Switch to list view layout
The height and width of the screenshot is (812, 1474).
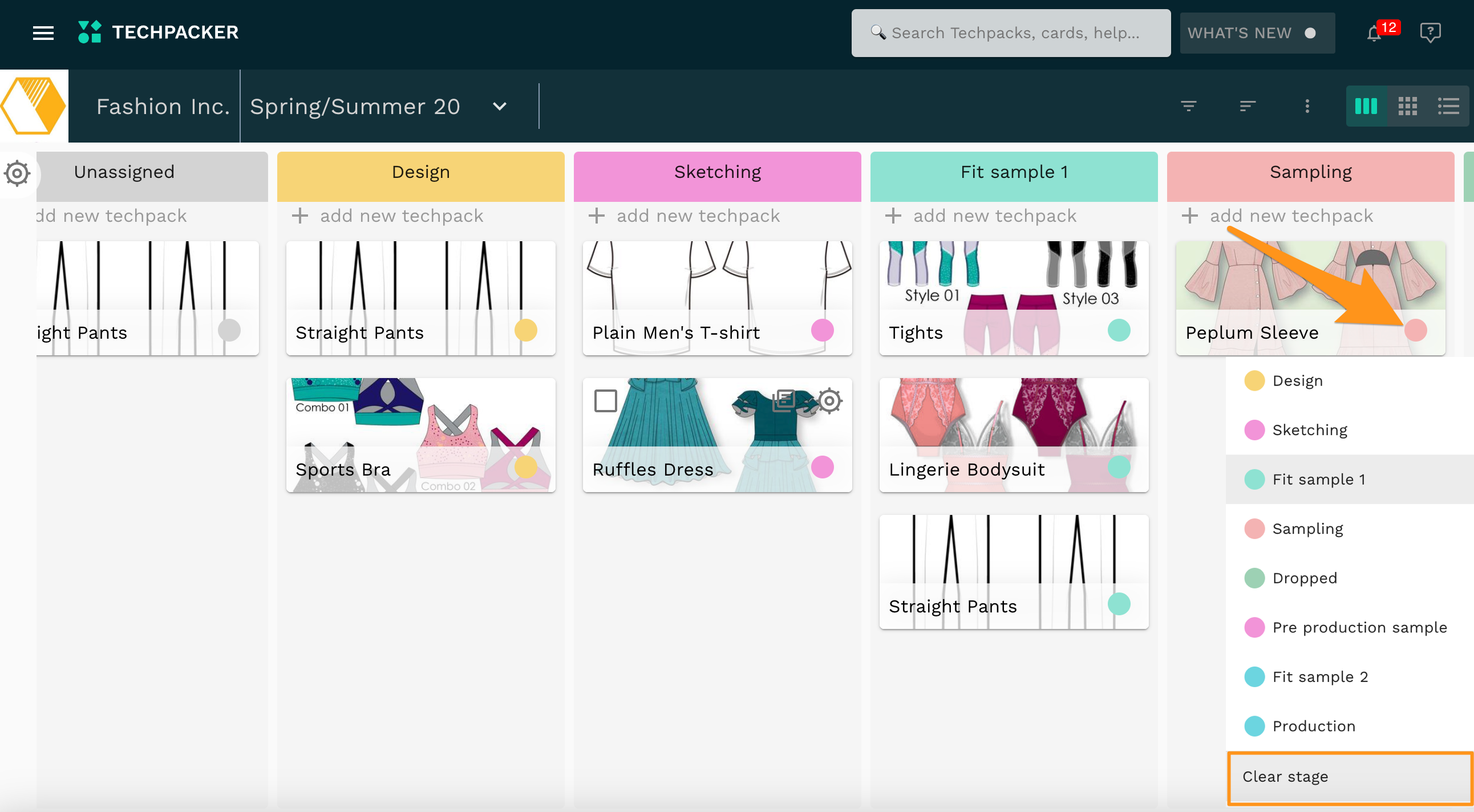[1448, 106]
